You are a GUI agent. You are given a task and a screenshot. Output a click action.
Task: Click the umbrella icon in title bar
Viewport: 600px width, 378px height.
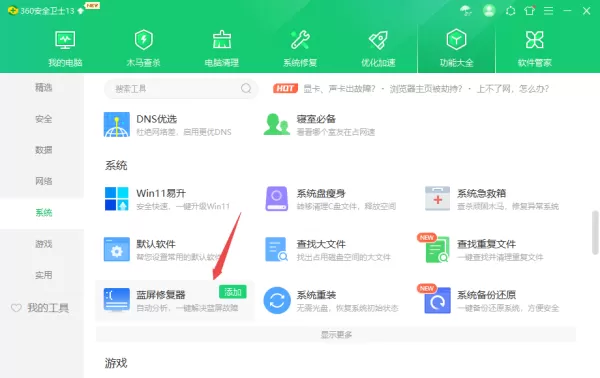pos(466,11)
